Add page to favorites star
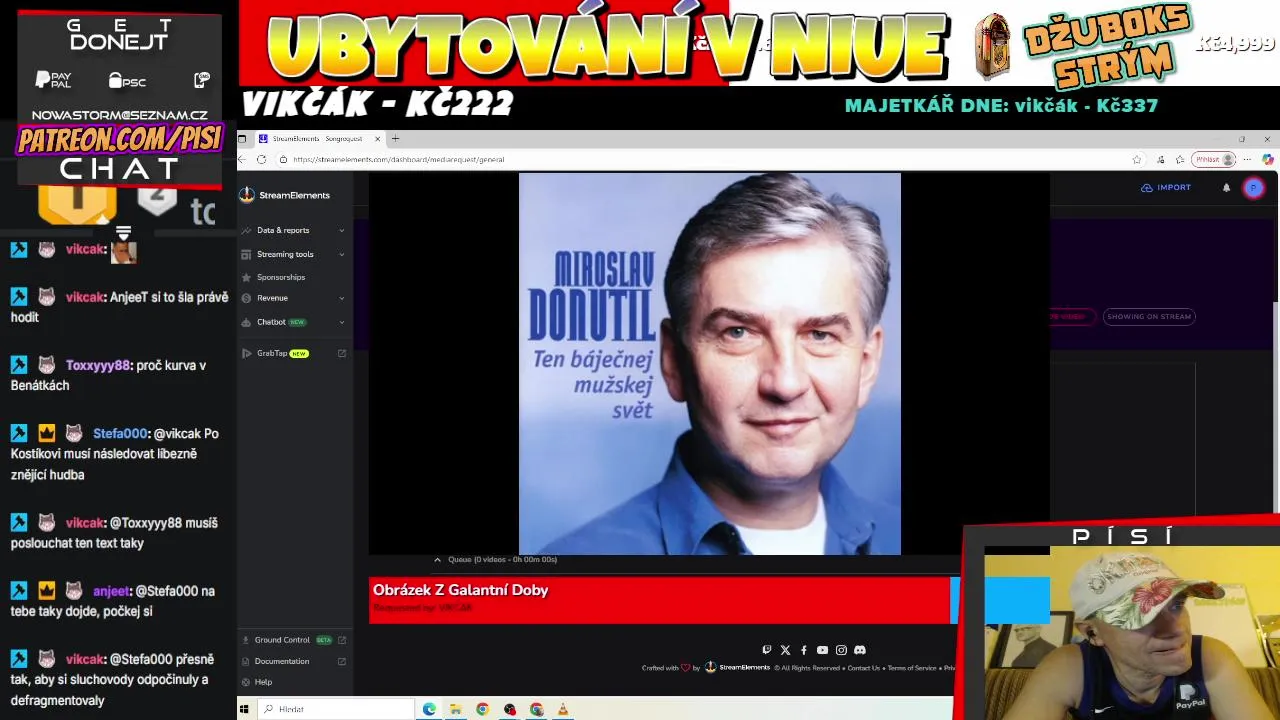This screenshot has width=1280, height=720. point(1137,159)
